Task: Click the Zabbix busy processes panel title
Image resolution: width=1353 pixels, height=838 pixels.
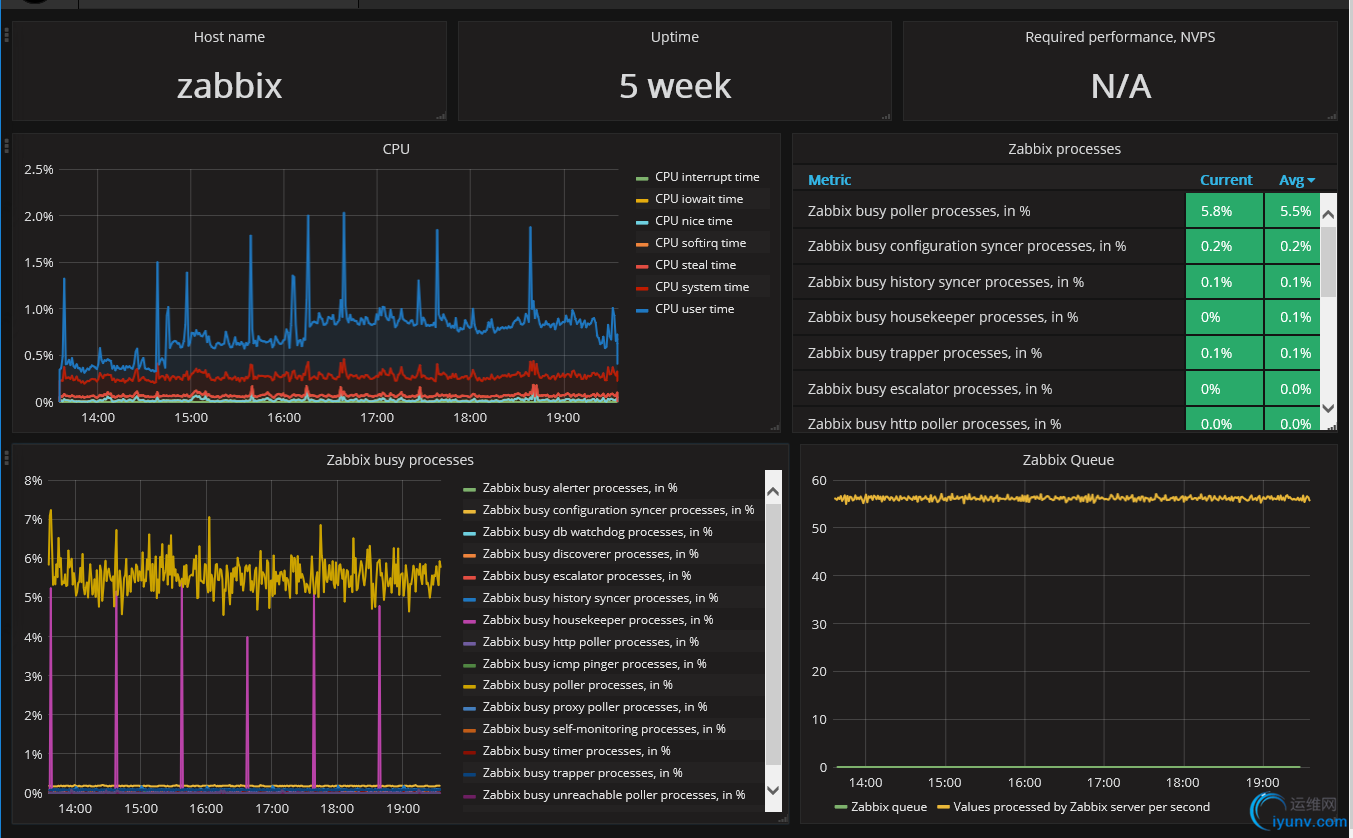Action: (x=400, y=460)
